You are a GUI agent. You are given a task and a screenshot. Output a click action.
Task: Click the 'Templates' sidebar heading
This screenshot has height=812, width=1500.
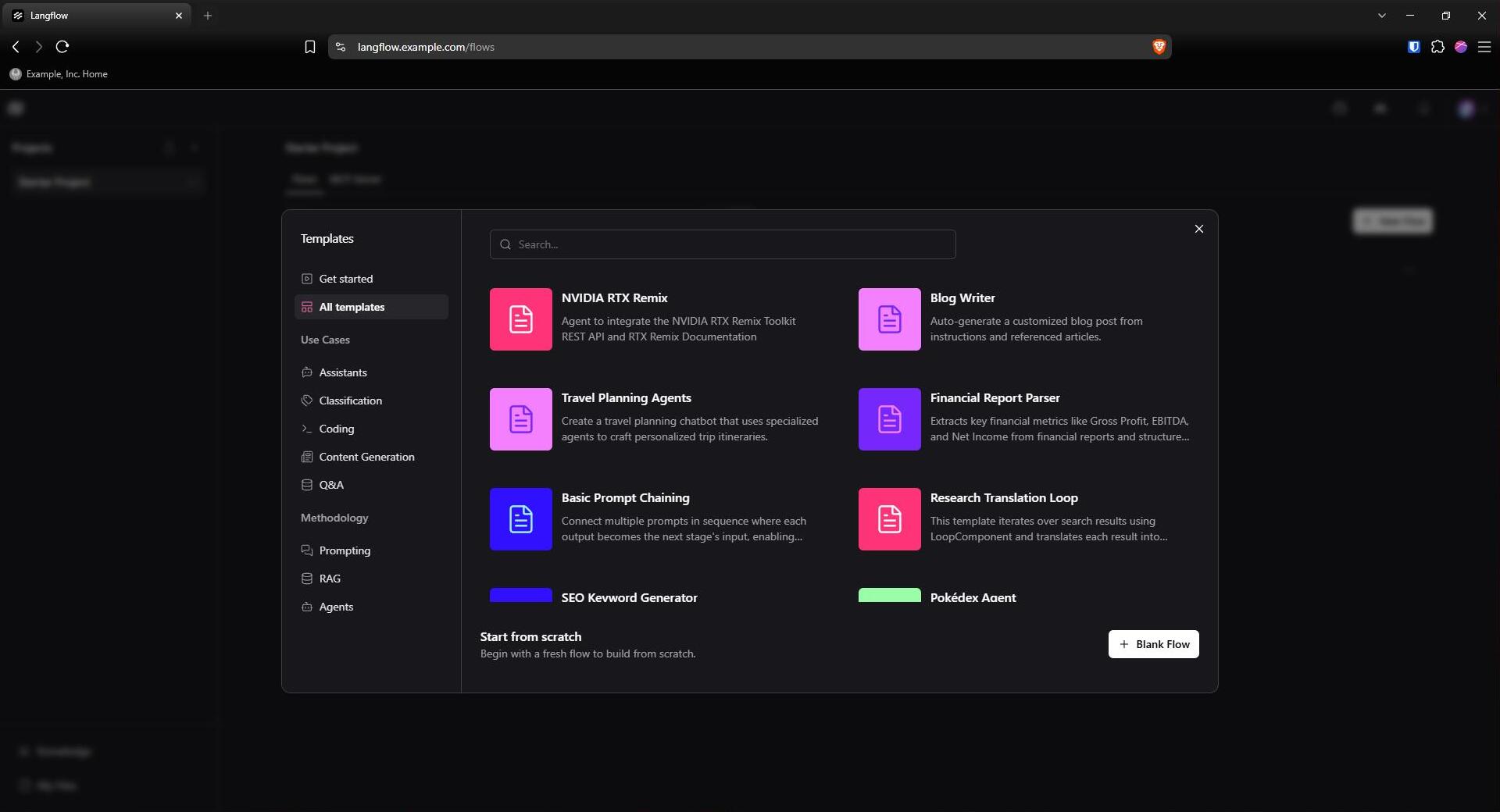click(x=327, y=238)
